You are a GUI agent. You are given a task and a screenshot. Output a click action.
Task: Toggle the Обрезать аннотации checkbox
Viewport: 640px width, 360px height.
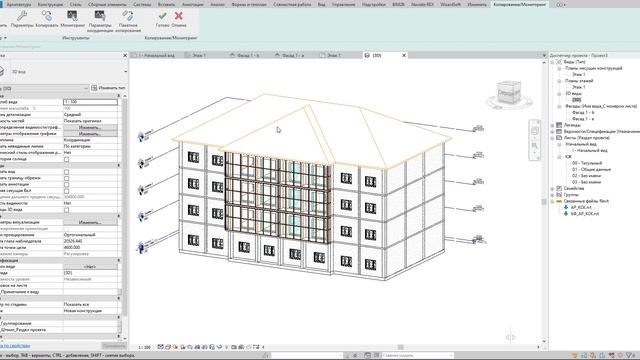pos(67,184)
